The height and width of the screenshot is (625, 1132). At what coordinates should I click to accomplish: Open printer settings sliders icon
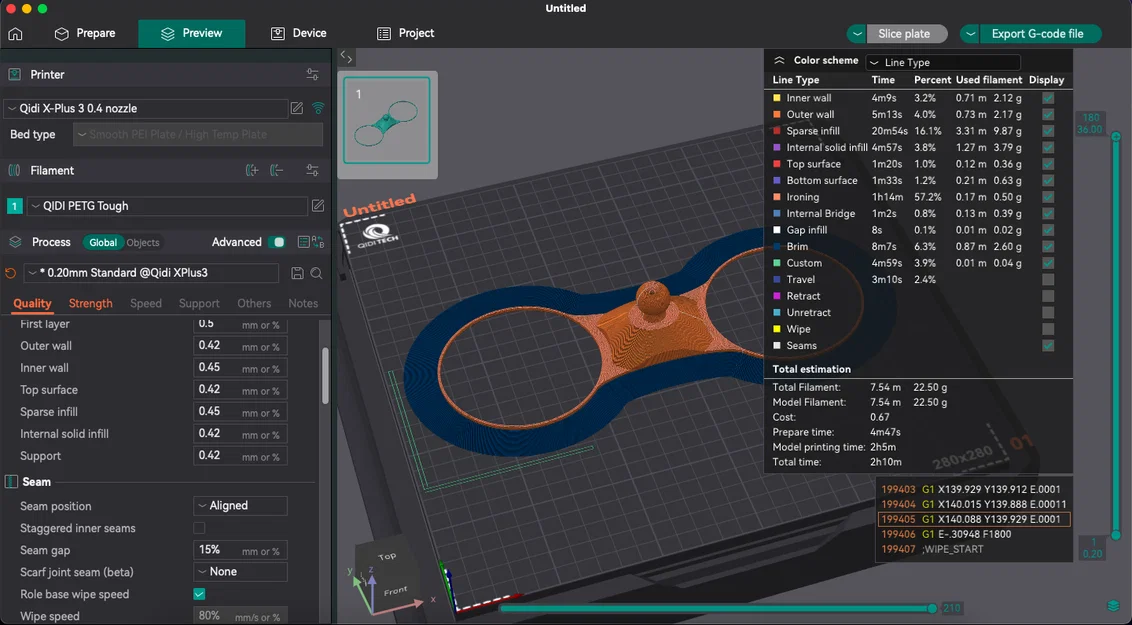[x=313, y=74]
